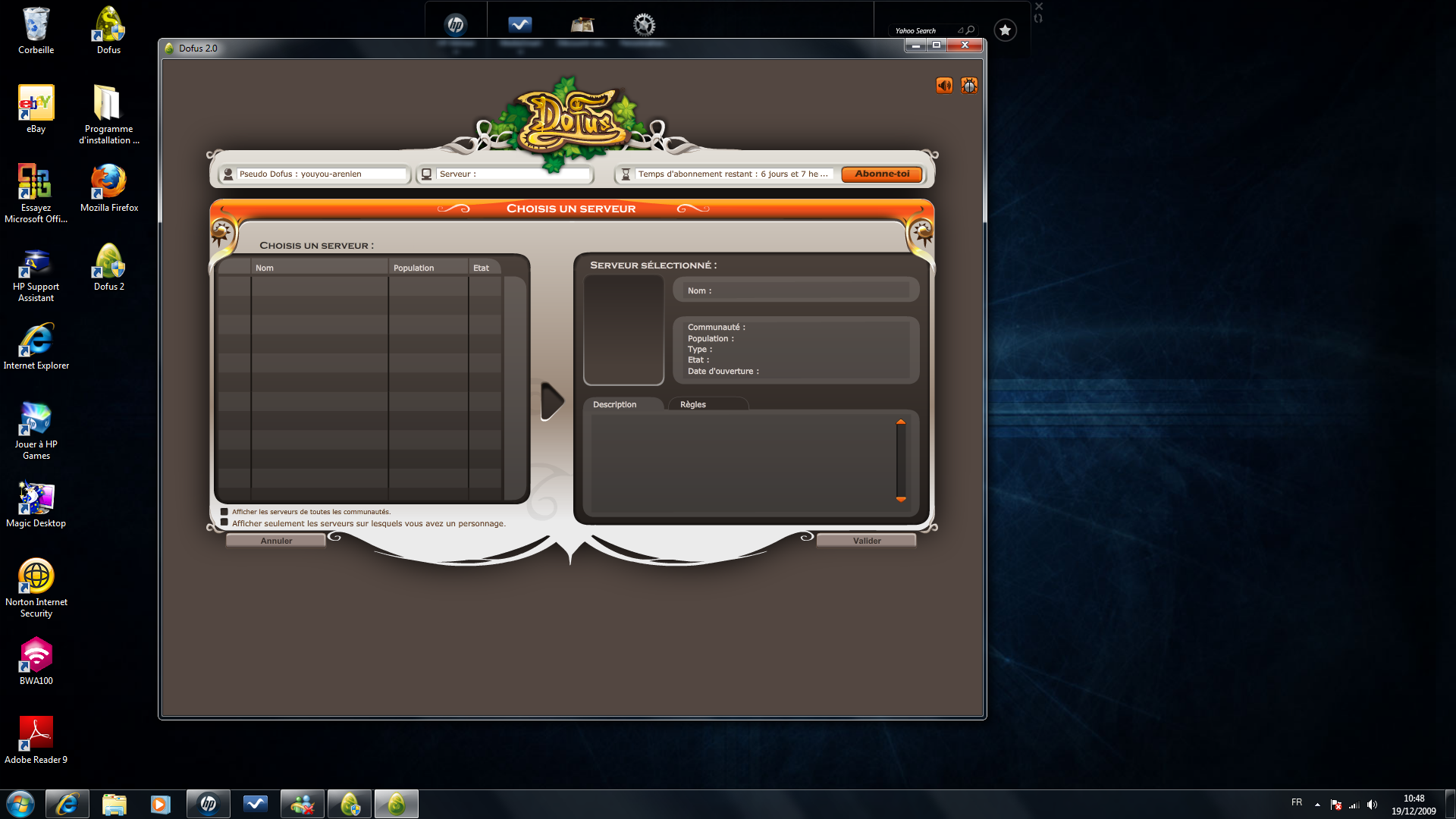Click the blue checkmark icon in top dock
Image resolution: width=1456 pixels, height=819 pixels.
(x=519, y=25)
